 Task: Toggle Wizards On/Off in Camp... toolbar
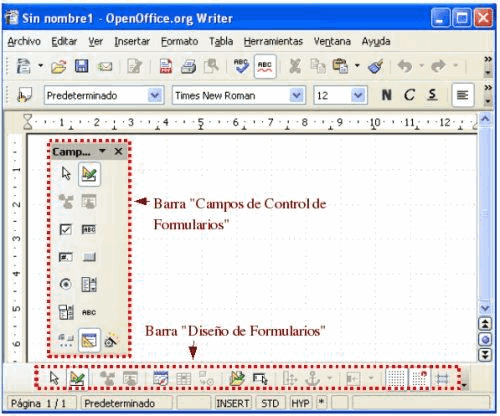[112, 341]
